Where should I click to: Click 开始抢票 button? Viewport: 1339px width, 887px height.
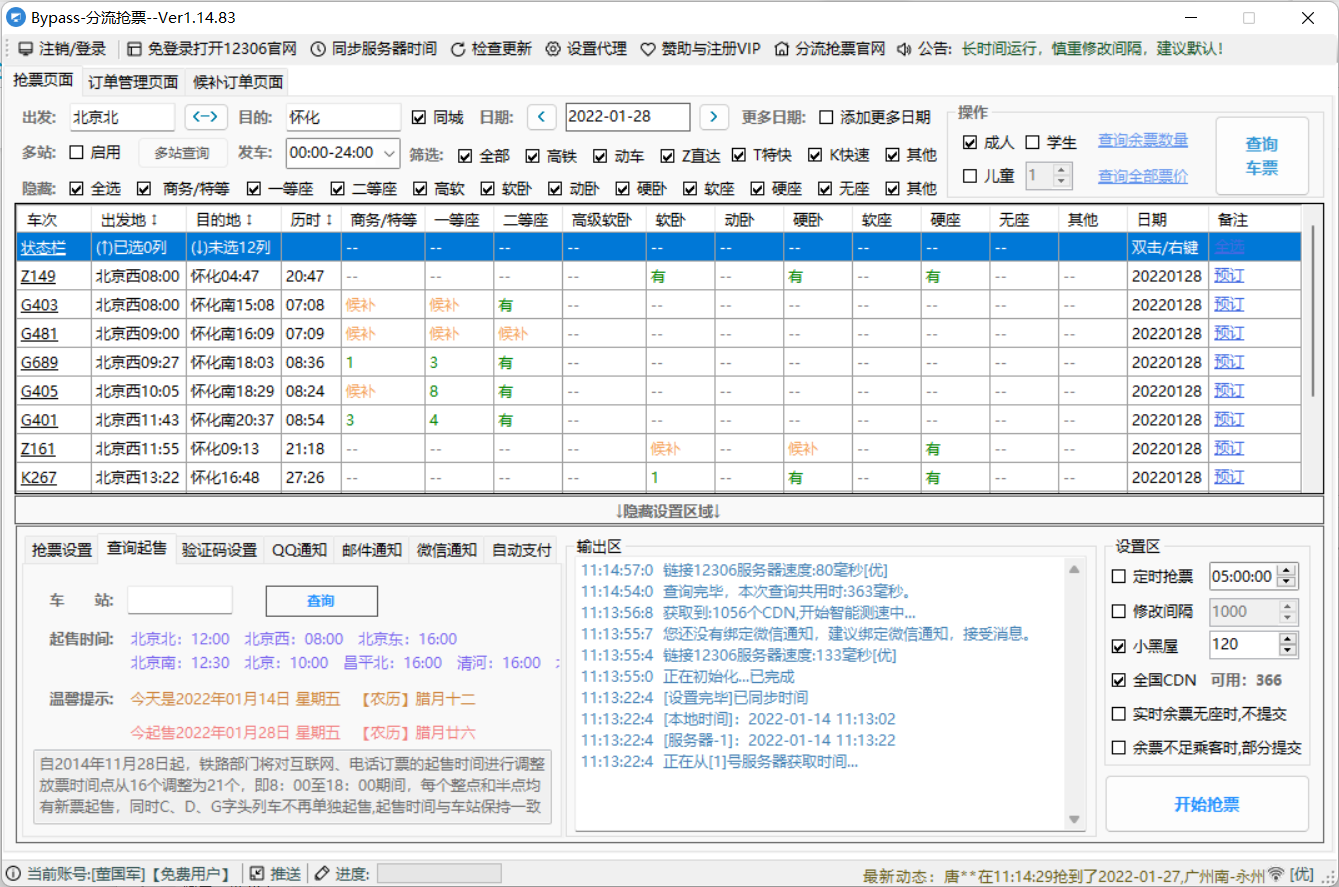click(1206, 804)
